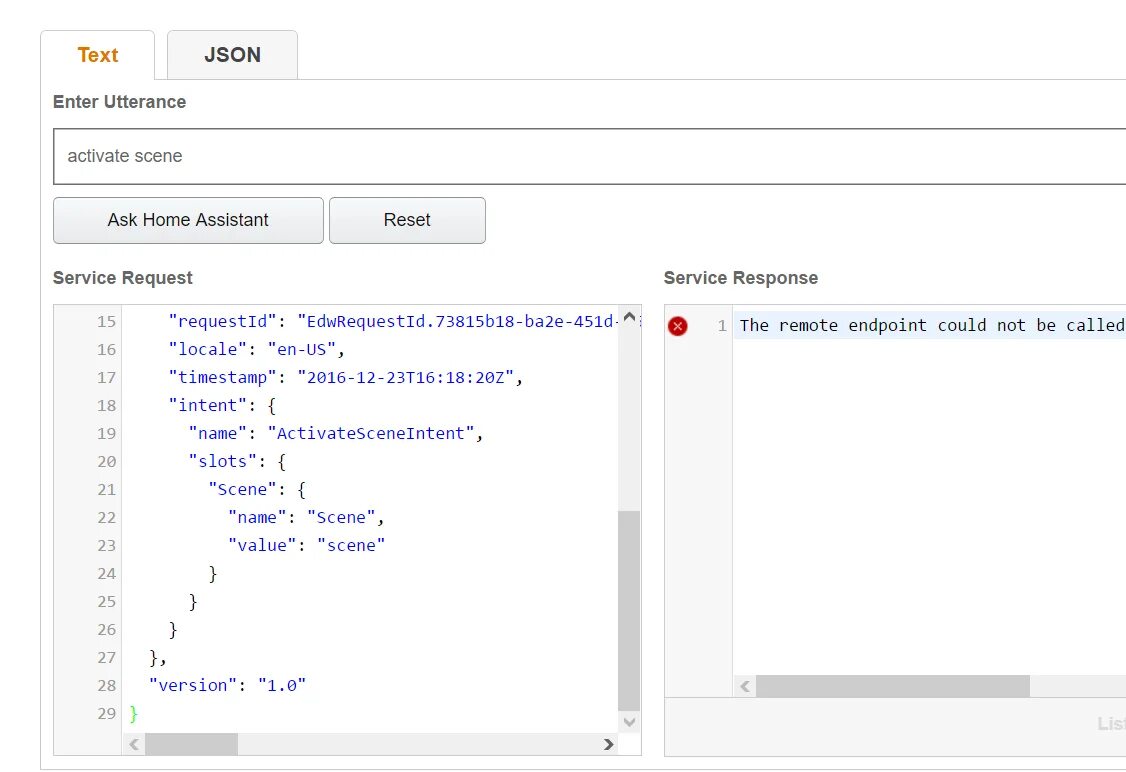Click the Service Request scroll-right arrow
The width and height of the screenshot is (1126, 772).
[609, 744]
